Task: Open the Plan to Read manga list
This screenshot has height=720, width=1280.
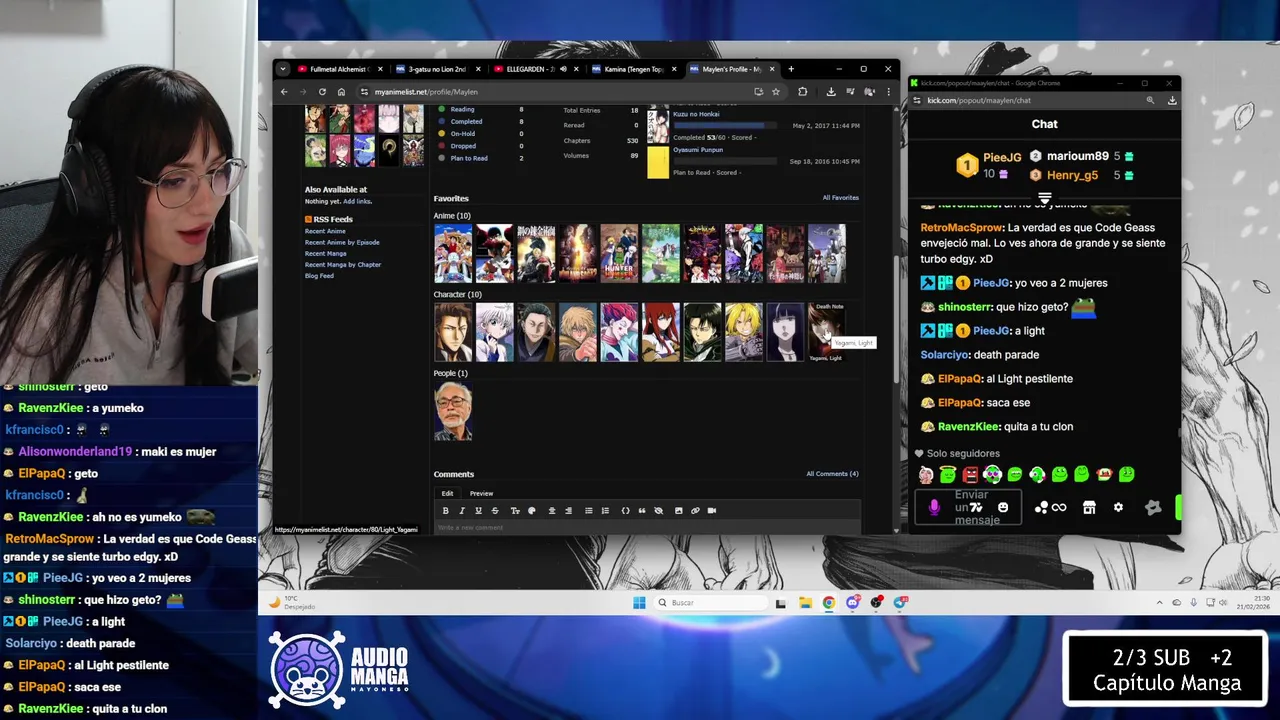Action: click(469, 158)
